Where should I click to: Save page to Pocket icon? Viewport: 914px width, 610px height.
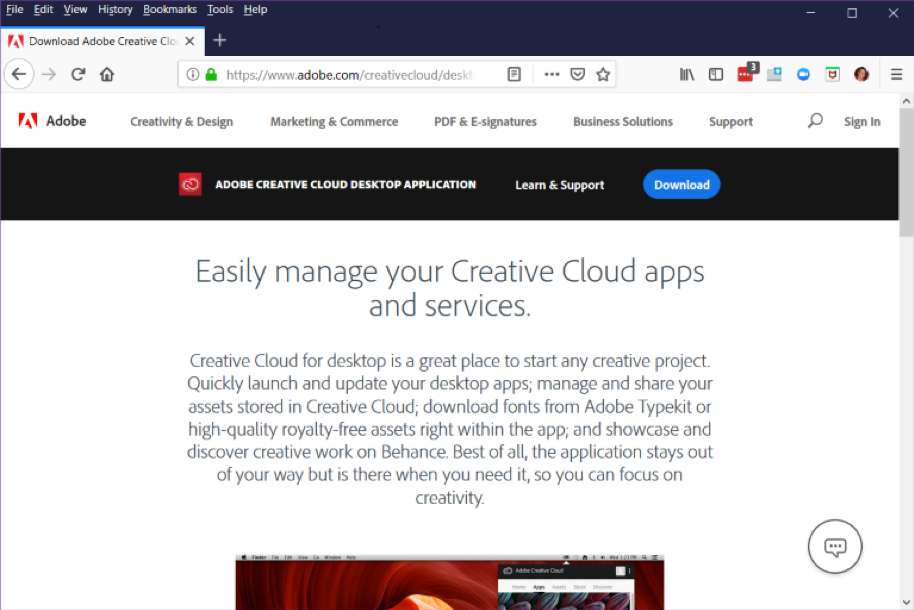pos(578,74)
